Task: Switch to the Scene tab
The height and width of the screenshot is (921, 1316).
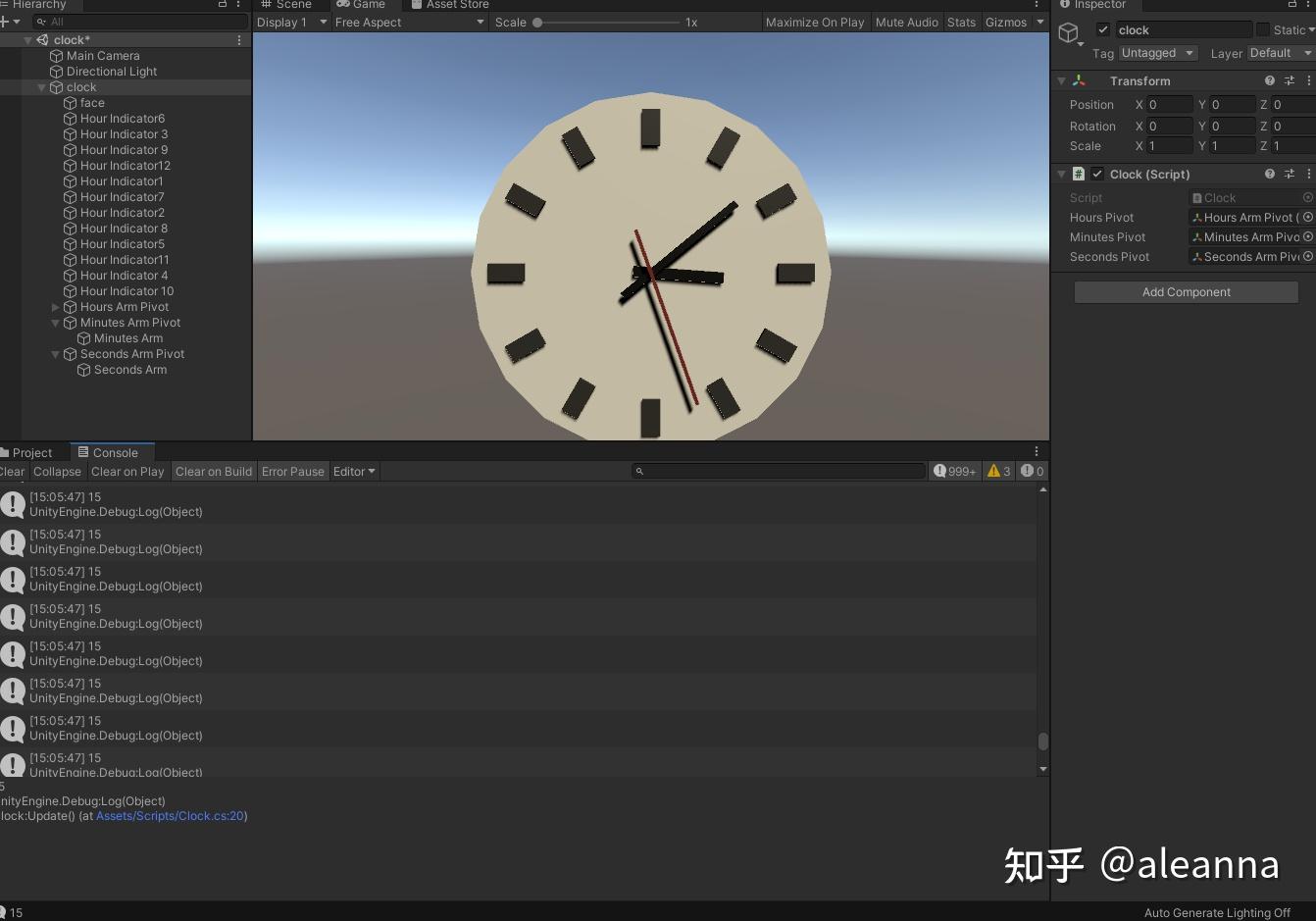Action: pos(289,5)
